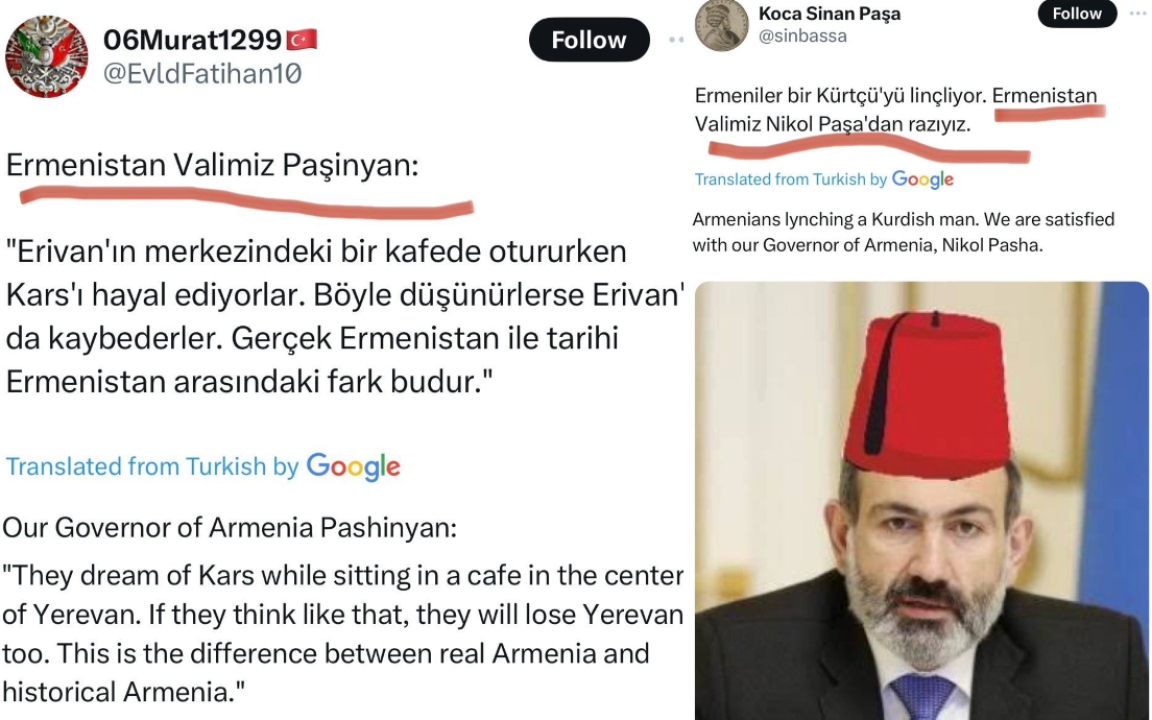Image resolution: width=1152 pixels, height=720 pixels.
Task: Click the English translation mentioning Nikol Pasha
Action: coord(904,232)
